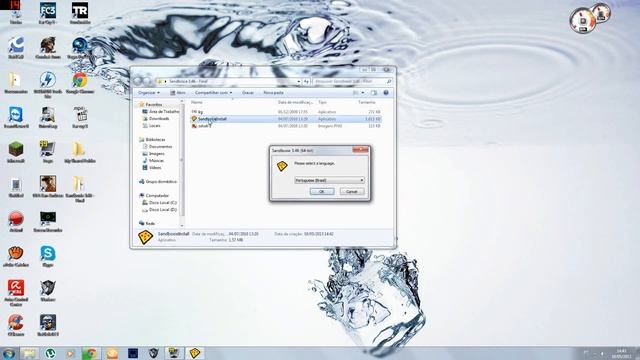
Task: Select the Skype desktop icon
Action: click(x=48, y=256)
